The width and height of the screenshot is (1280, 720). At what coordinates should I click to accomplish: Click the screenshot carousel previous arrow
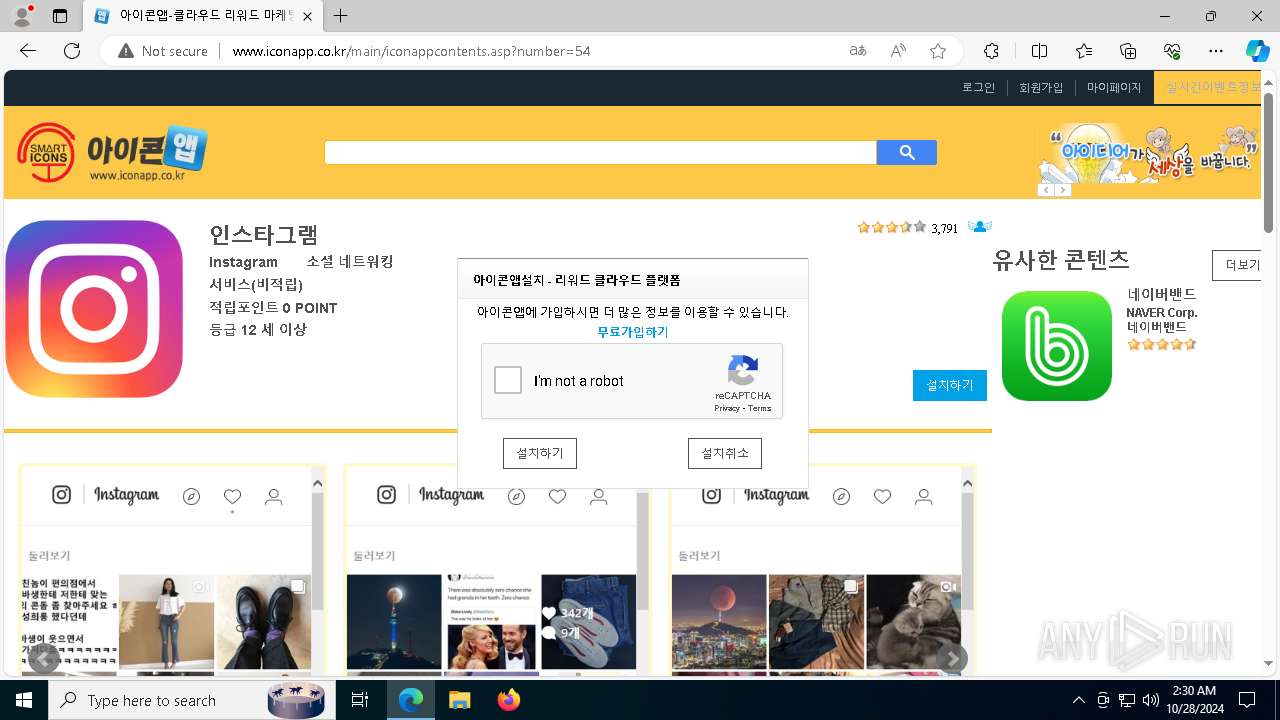pyautogui.click(x=43, y=658)
